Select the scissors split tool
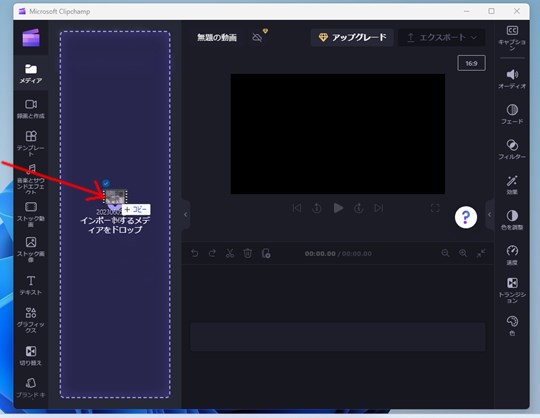 pyautogui.click(x=230, y=253)
